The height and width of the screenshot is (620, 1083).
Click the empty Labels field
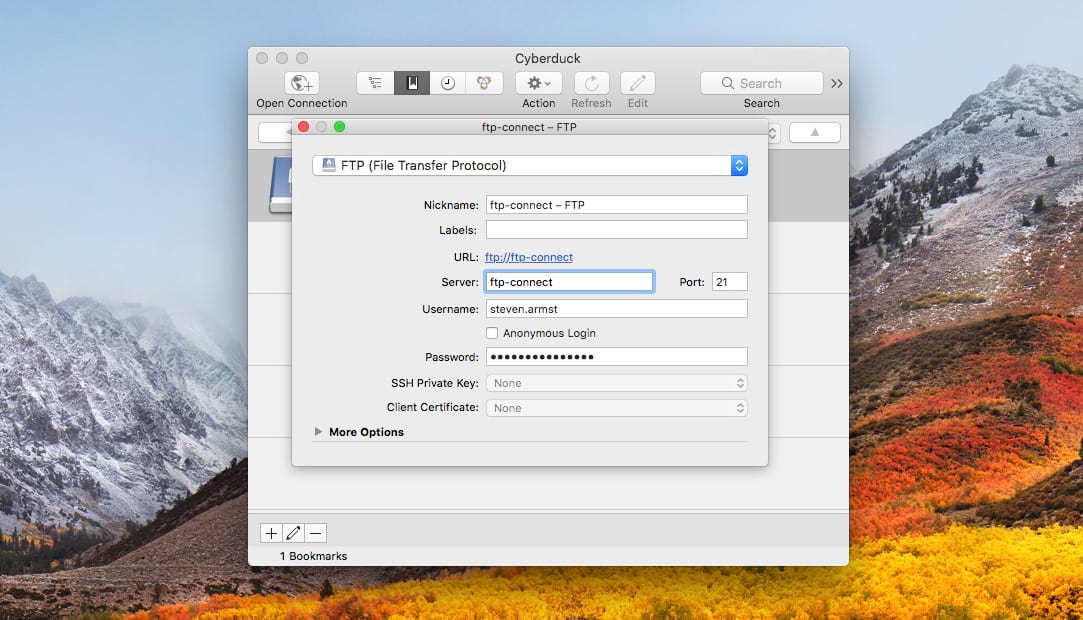[617, 230]
